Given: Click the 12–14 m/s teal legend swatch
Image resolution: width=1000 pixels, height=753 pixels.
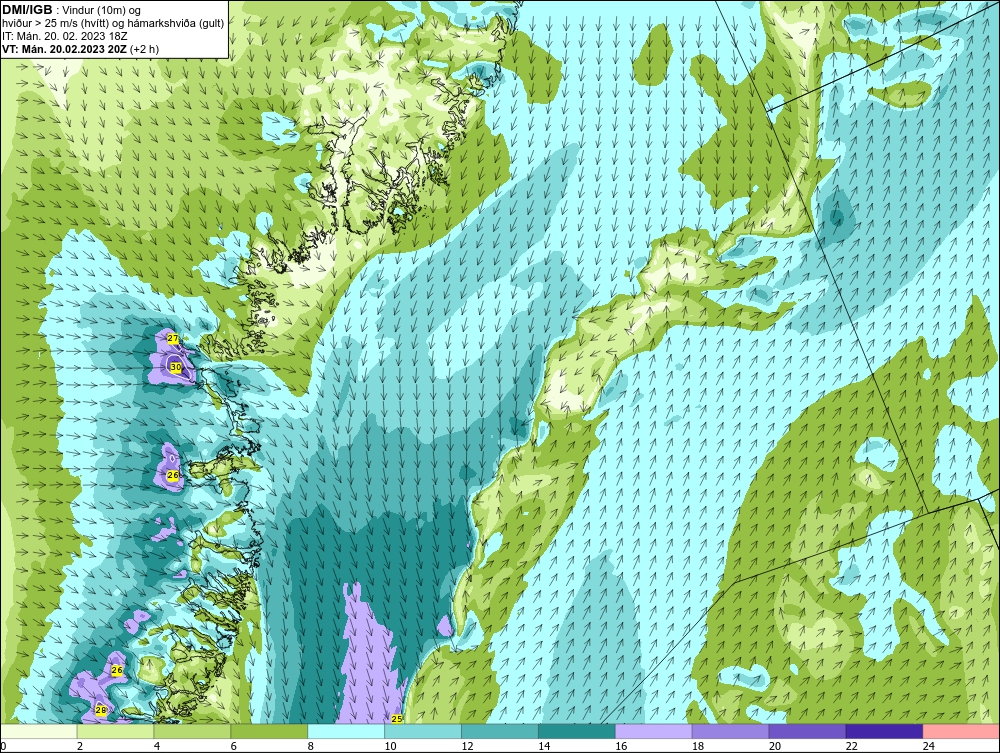Looking at the screenshot, I should 499,731.
